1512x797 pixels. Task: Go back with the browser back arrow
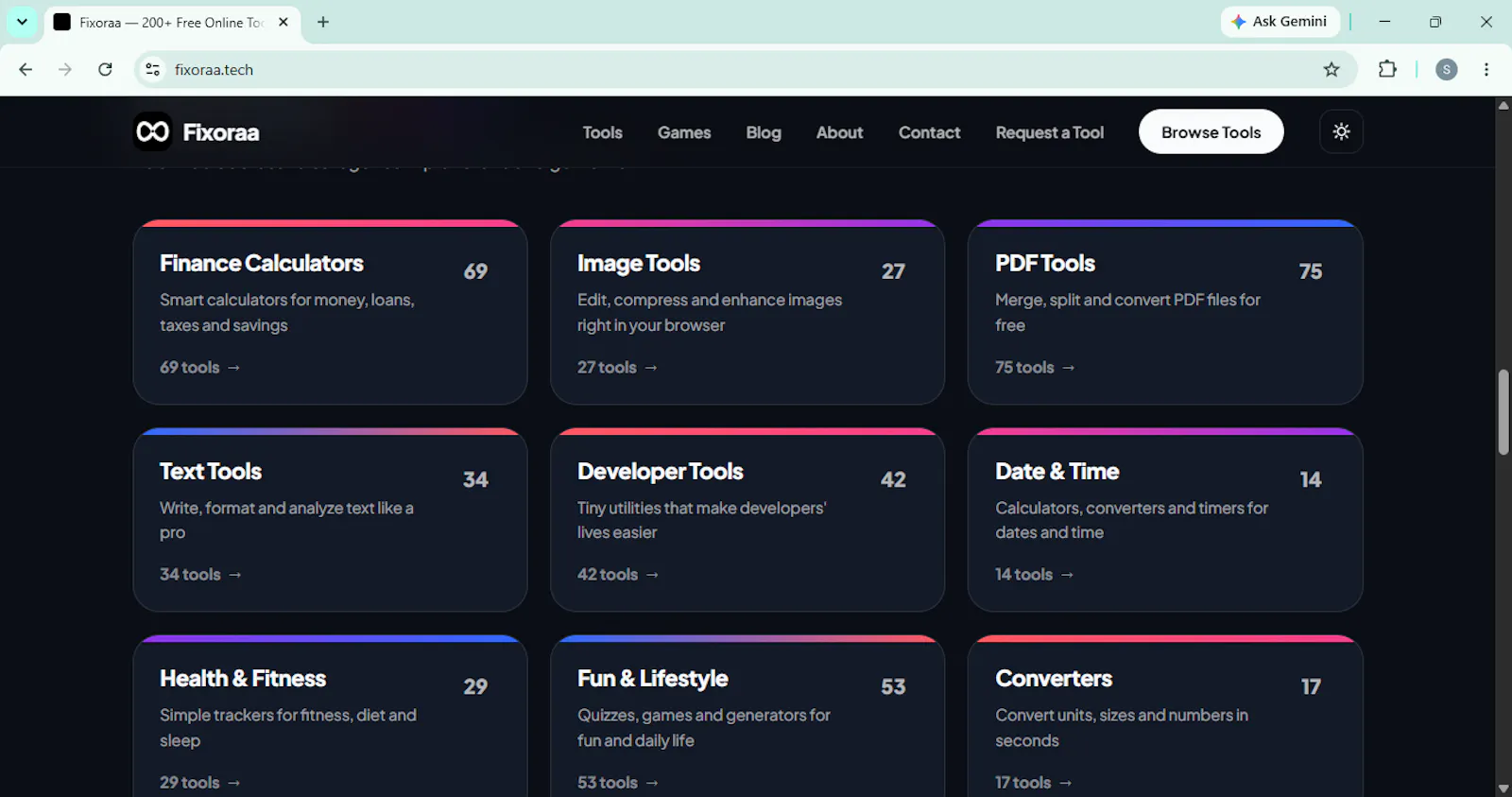pos(26,69)
